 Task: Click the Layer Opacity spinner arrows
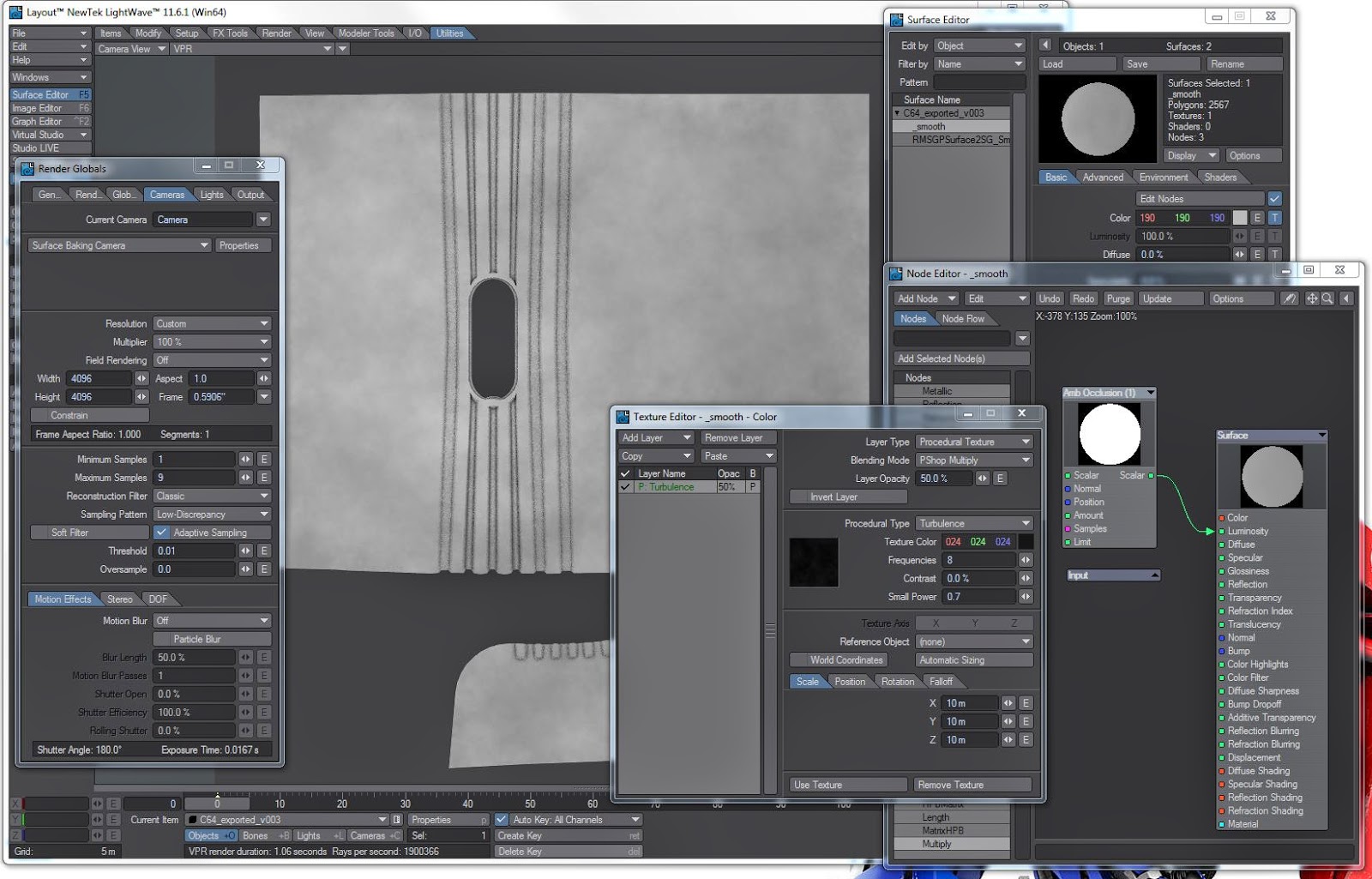pyautogui.click(x=983, y=479)
